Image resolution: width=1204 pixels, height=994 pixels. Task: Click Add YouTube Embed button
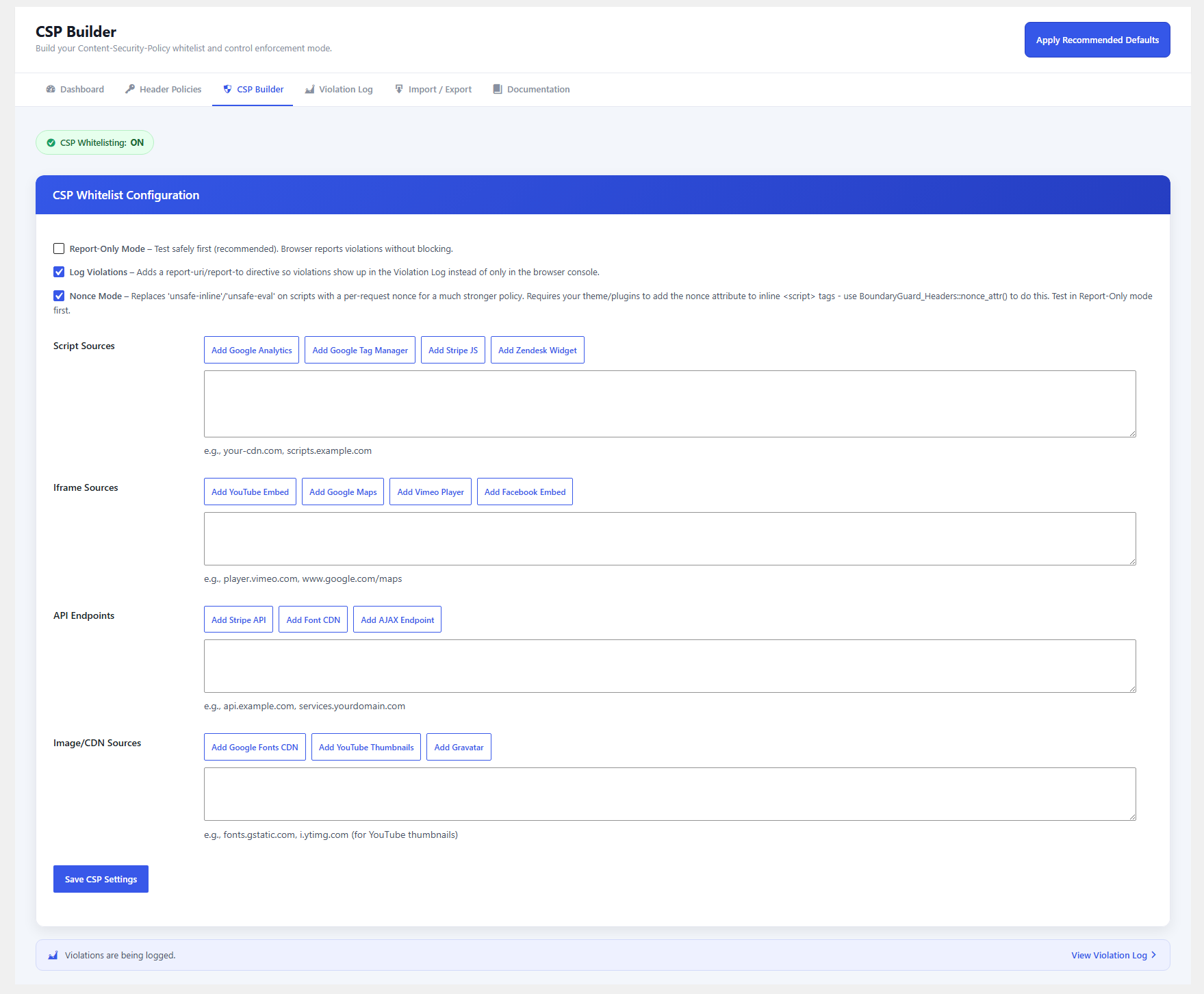point(250,492)
